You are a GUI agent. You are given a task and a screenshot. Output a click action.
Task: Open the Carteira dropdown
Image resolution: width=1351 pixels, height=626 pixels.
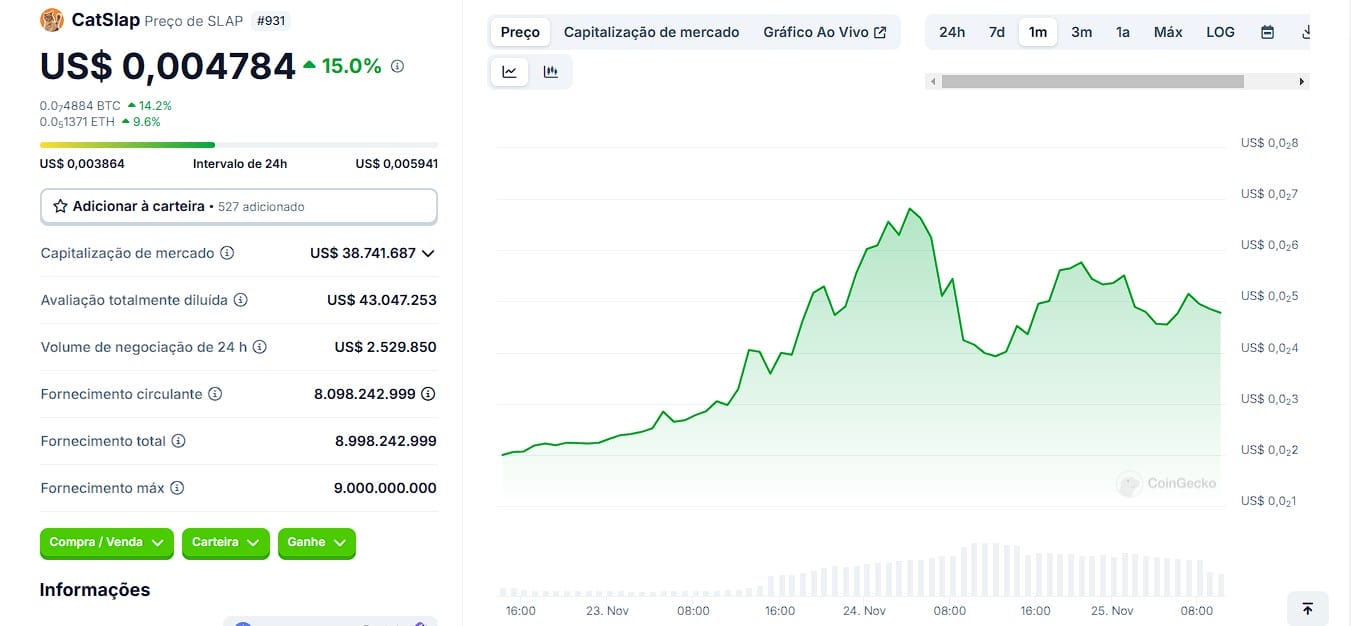225,542
